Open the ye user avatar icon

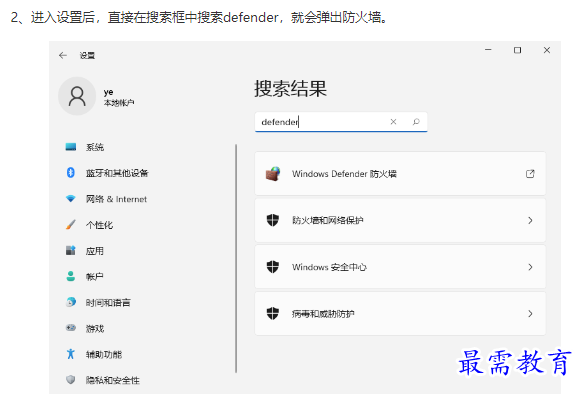(x=77, y=96)
